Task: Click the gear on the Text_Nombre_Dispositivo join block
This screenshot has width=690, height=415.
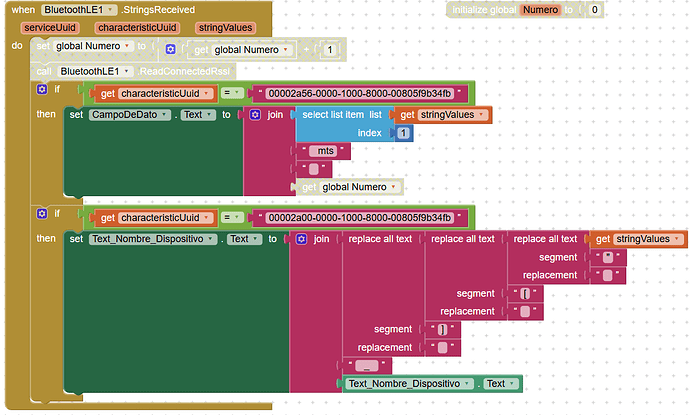Action: click(302, 239)
